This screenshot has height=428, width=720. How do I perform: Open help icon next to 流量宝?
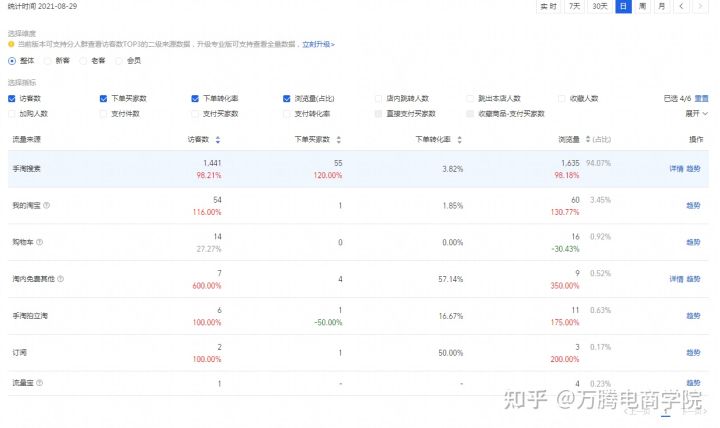coord(39,383)
